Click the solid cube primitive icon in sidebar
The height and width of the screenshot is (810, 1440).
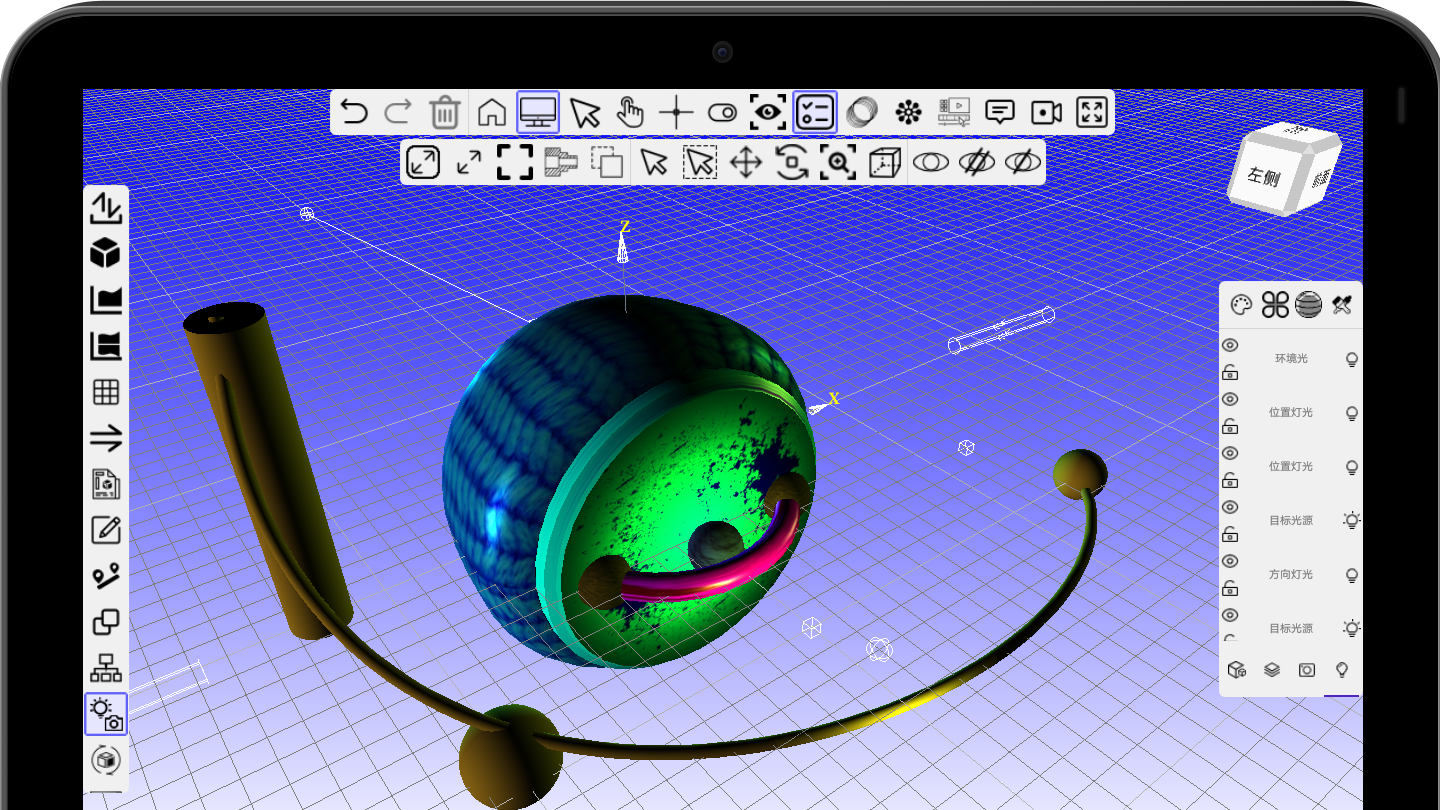pos(105,253)
